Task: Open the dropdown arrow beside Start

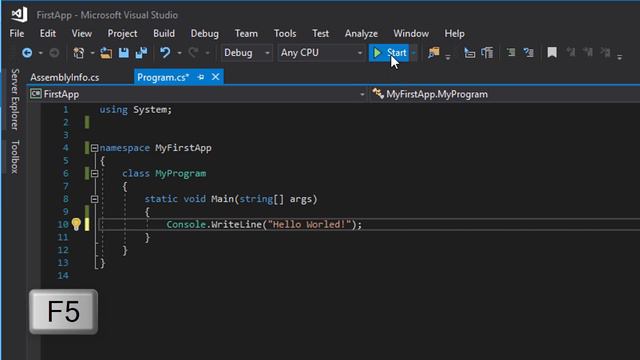Action: [413, 53]
